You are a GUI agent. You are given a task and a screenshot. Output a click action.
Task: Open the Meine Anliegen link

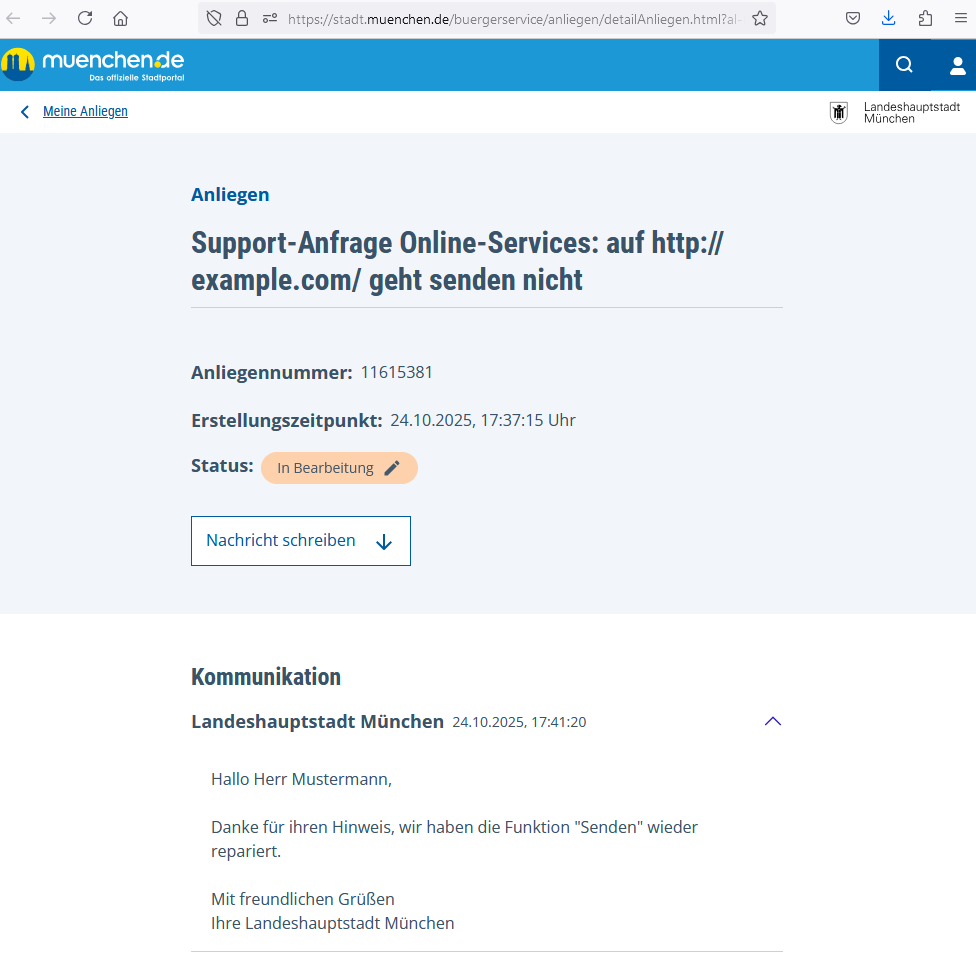click(85, 111)
